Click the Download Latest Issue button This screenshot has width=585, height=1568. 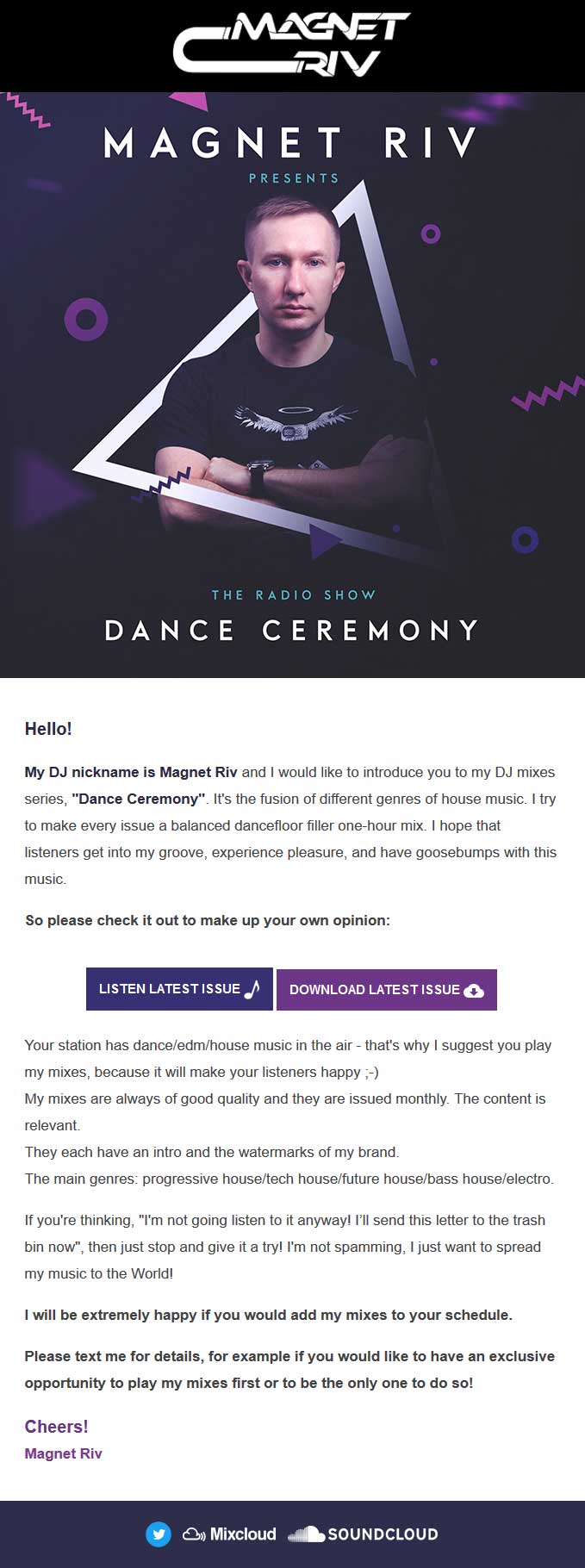point(387,989)
